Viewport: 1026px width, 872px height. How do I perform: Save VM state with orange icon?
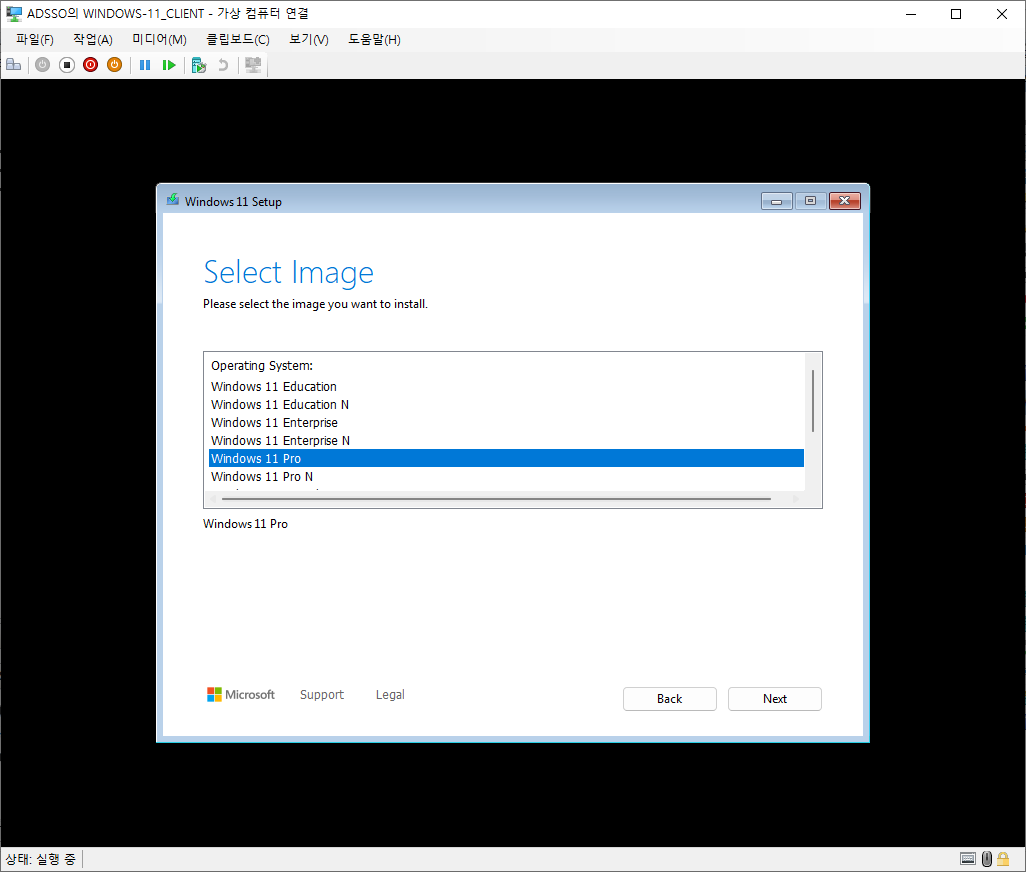115,65
